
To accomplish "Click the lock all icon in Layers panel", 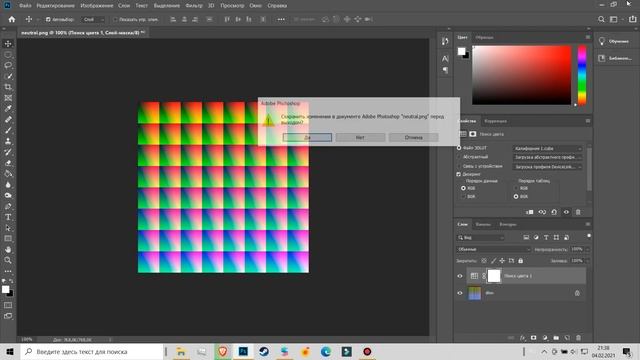I will 520,261.
